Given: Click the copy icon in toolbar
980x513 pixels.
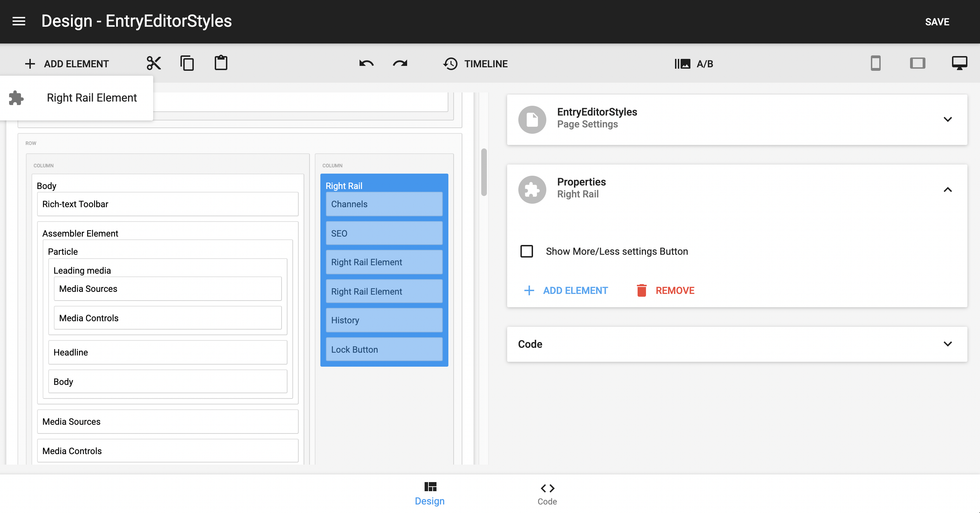Looking at the screenshot, I should (x=187, y=63).
